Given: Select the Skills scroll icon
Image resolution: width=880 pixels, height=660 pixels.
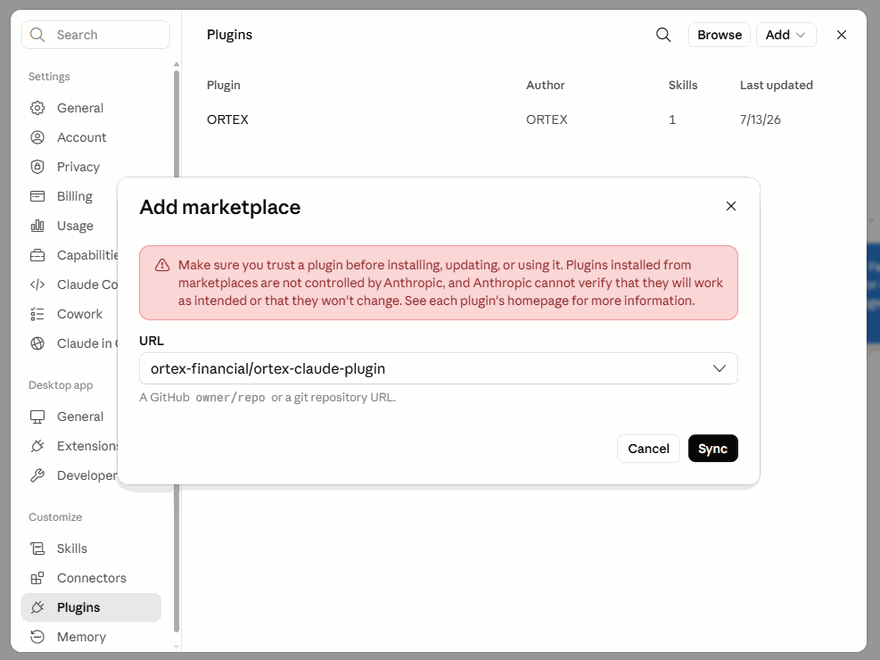Looking at the screenshot, I should (38, 548).
